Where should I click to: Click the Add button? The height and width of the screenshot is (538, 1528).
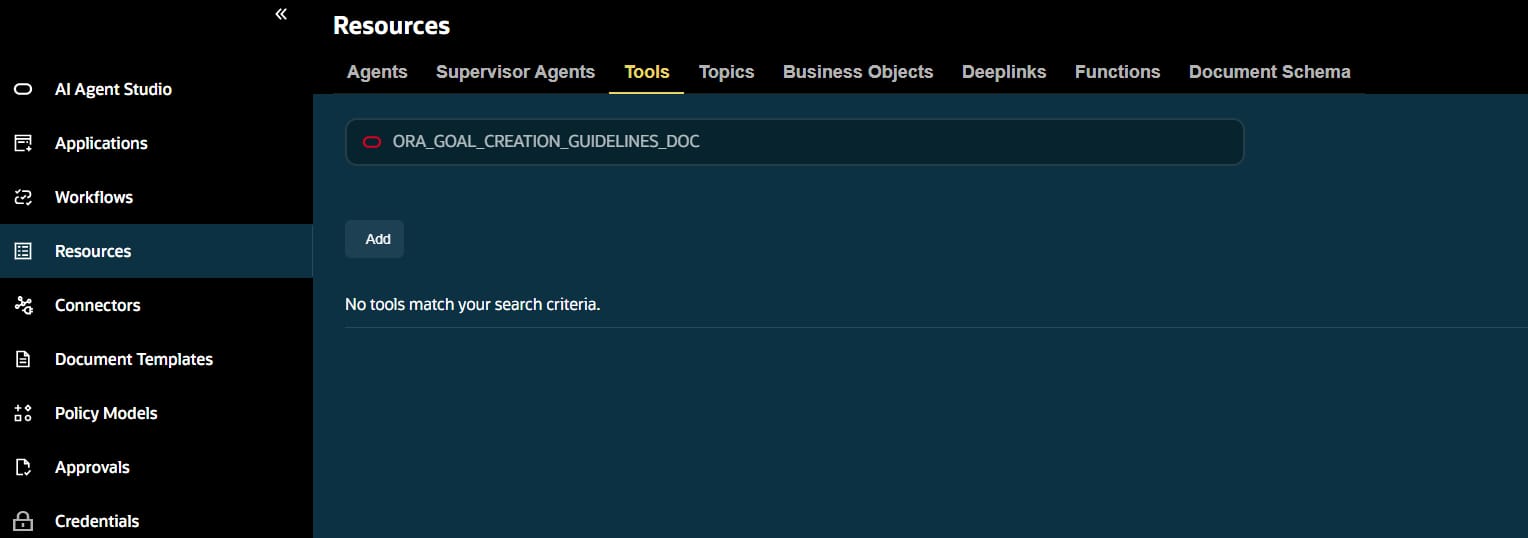tap(375, 239)
